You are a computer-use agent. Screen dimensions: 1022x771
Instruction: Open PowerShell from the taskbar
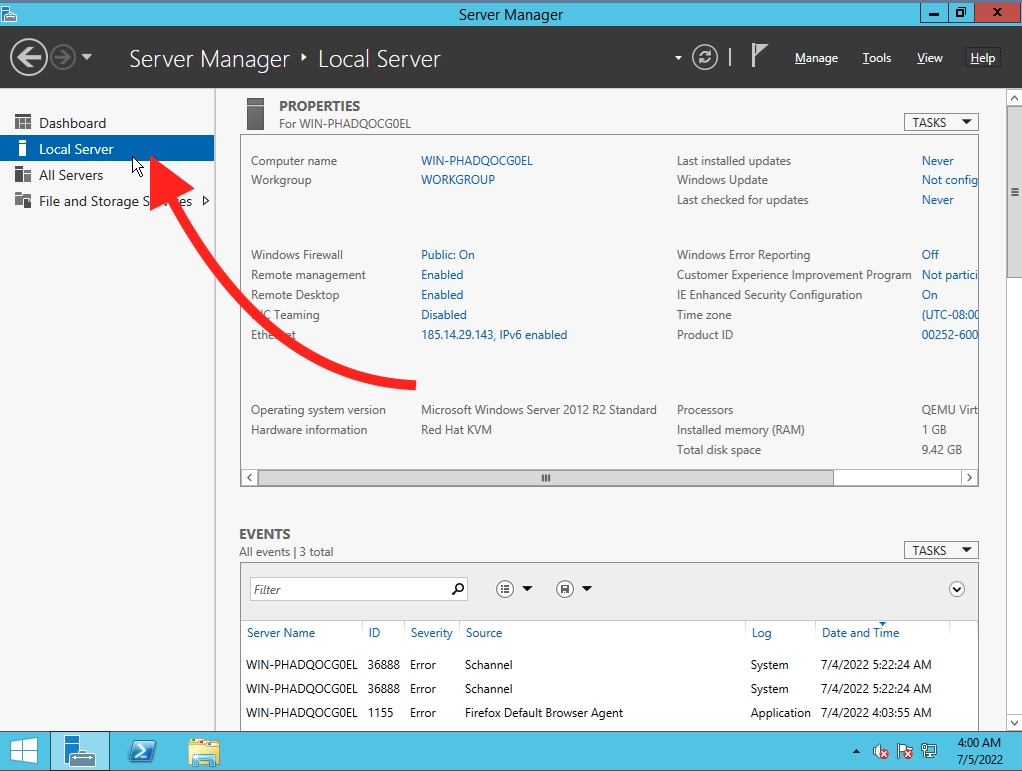coord(141,751)
